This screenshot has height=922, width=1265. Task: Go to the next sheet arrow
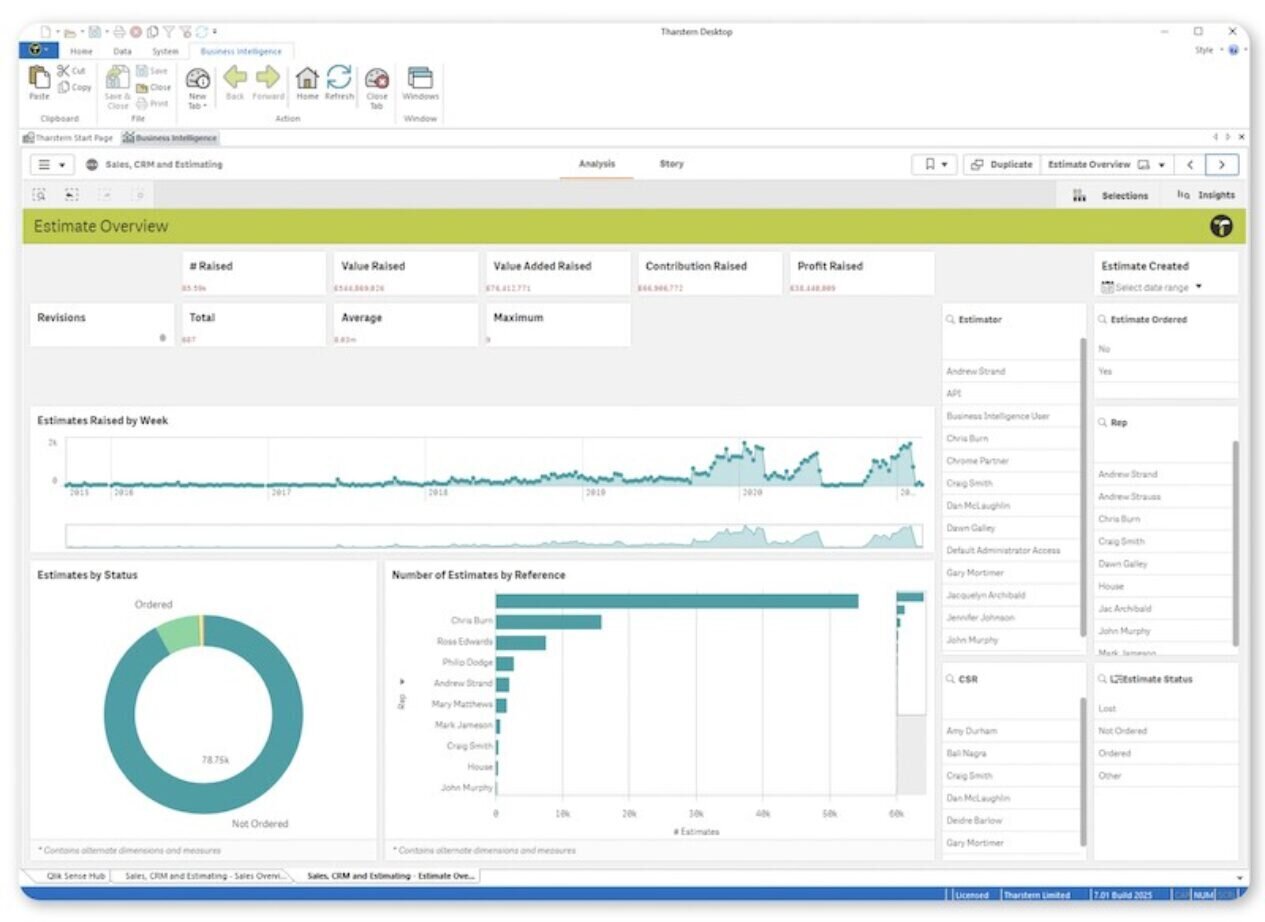[x=1222, y=165]
